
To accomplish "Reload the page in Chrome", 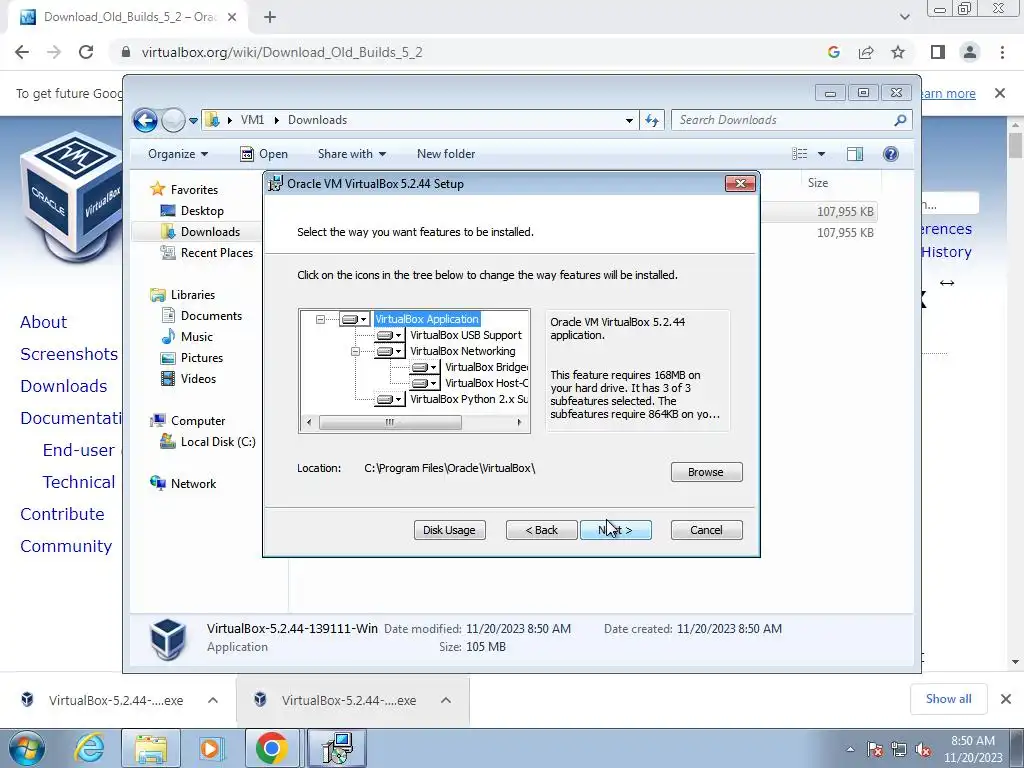I will coord(86,52).
